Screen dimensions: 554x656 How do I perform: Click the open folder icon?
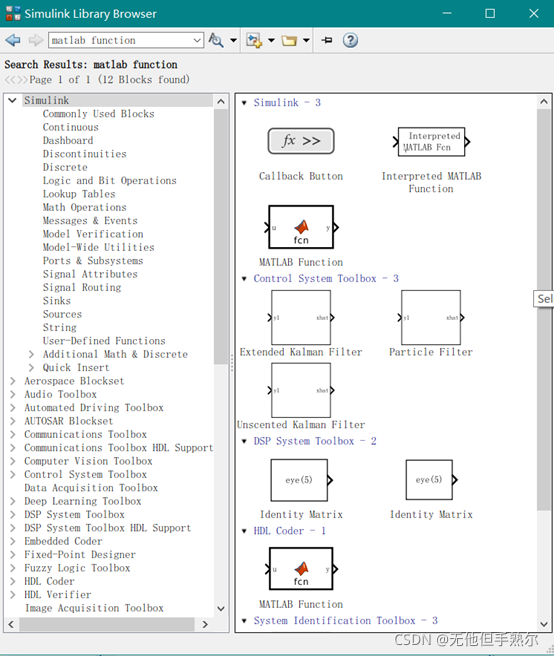point(289,40)
